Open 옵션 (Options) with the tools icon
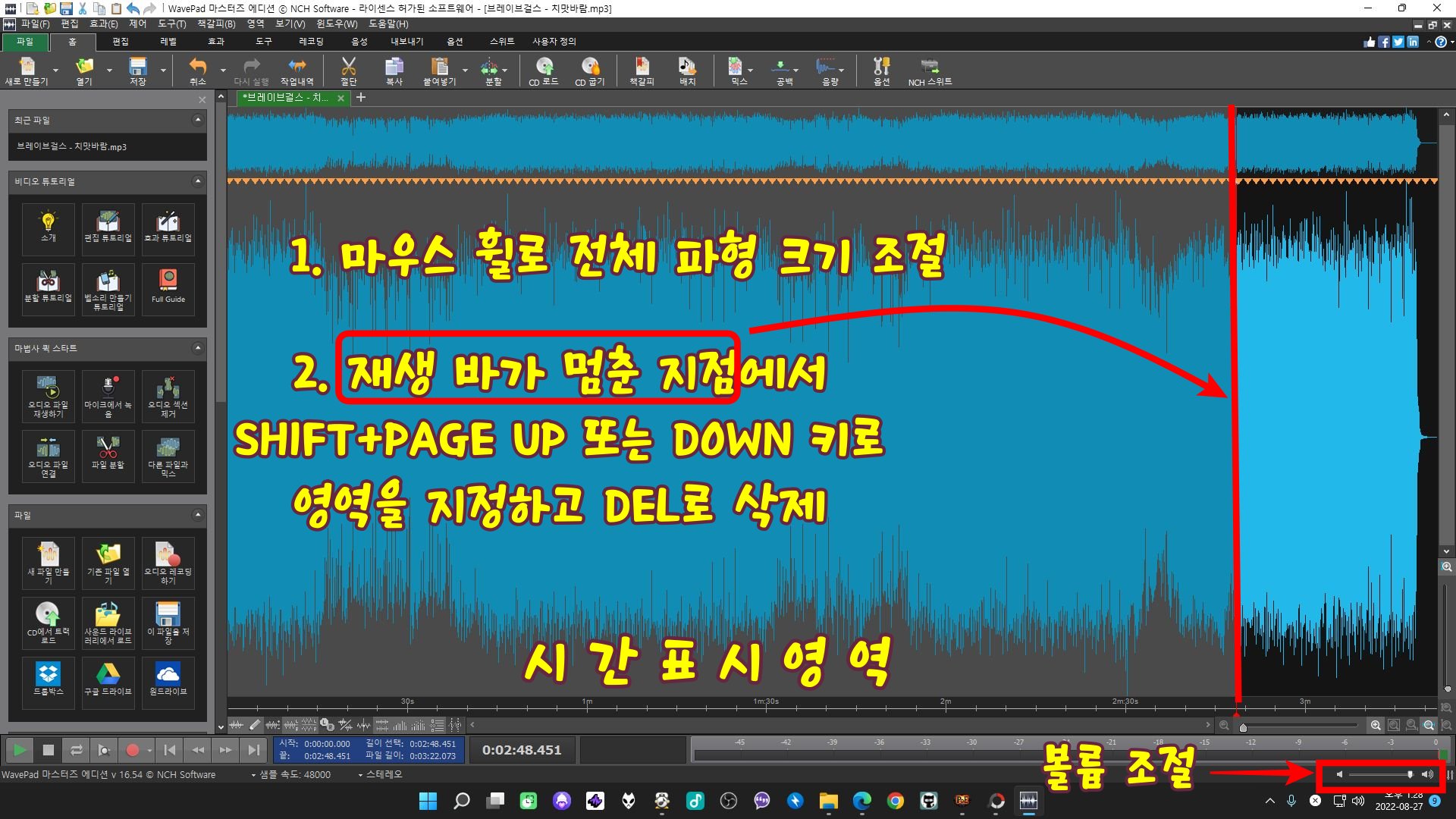 pyautogui.click(x=881, y=71)
